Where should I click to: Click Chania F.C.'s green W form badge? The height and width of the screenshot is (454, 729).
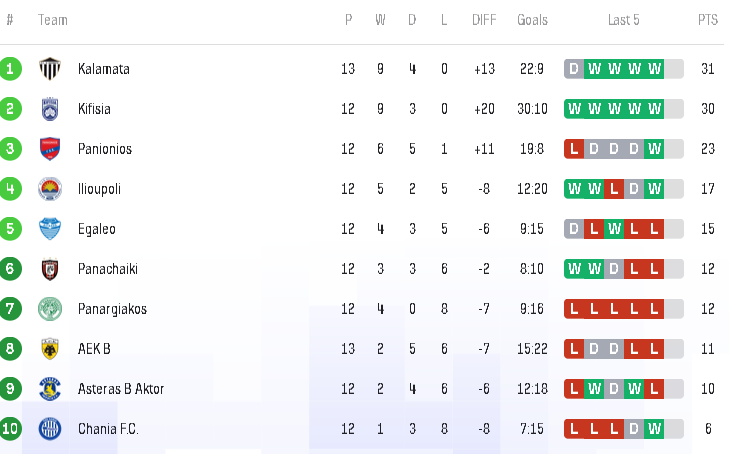[654, 428]
